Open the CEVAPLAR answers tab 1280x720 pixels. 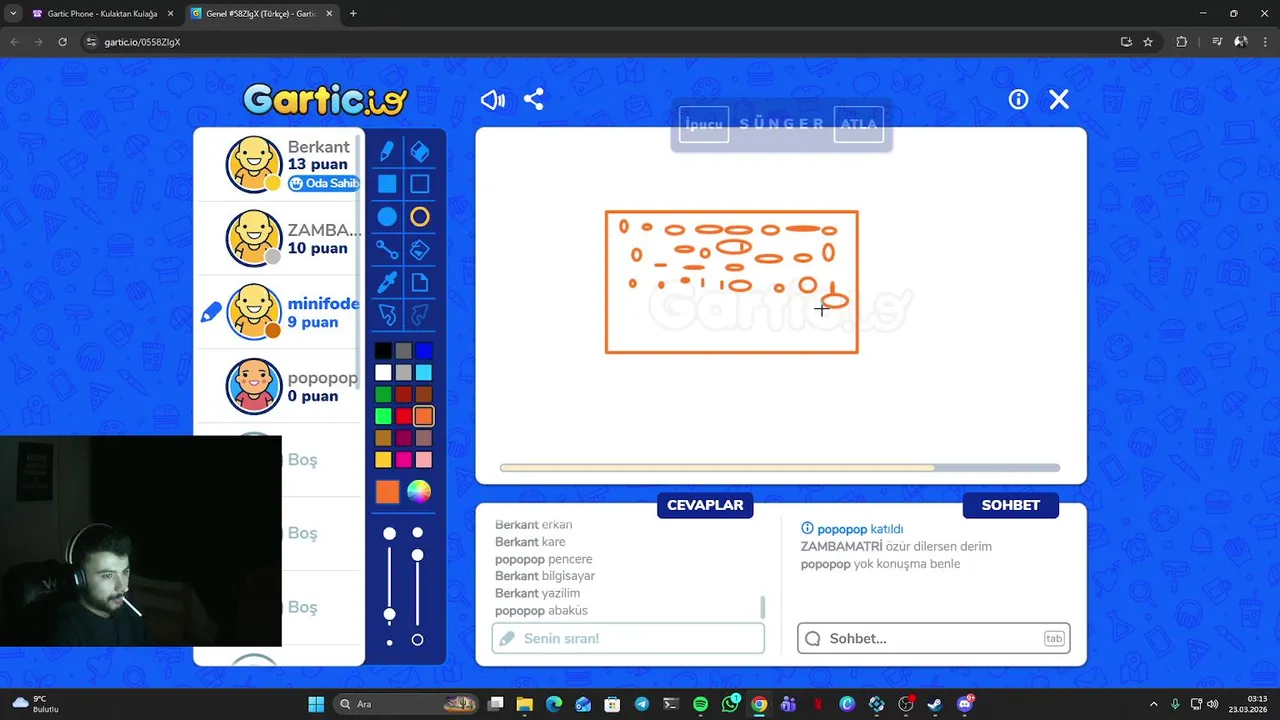[705, 505]
